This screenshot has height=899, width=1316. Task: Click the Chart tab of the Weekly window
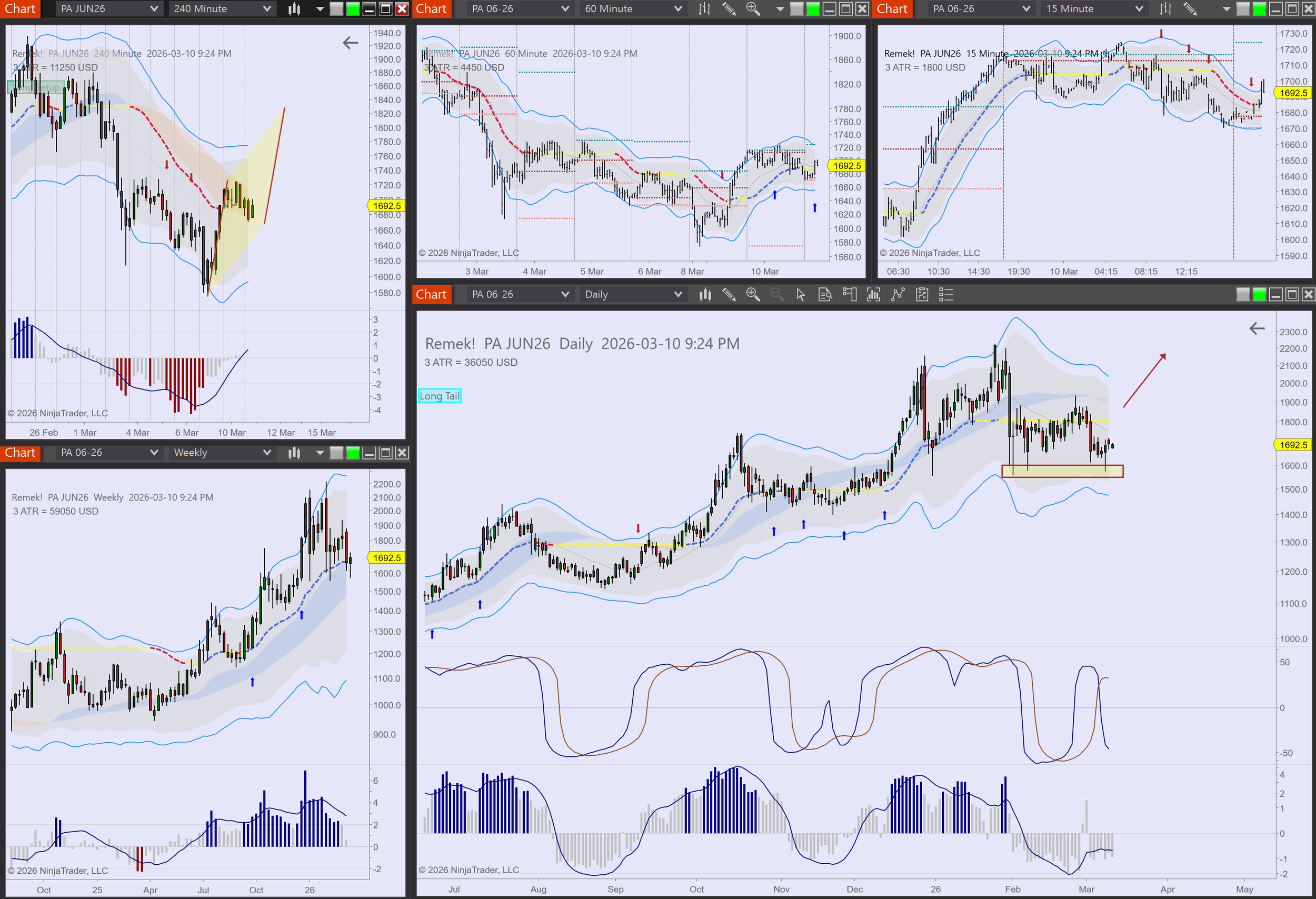21,452
